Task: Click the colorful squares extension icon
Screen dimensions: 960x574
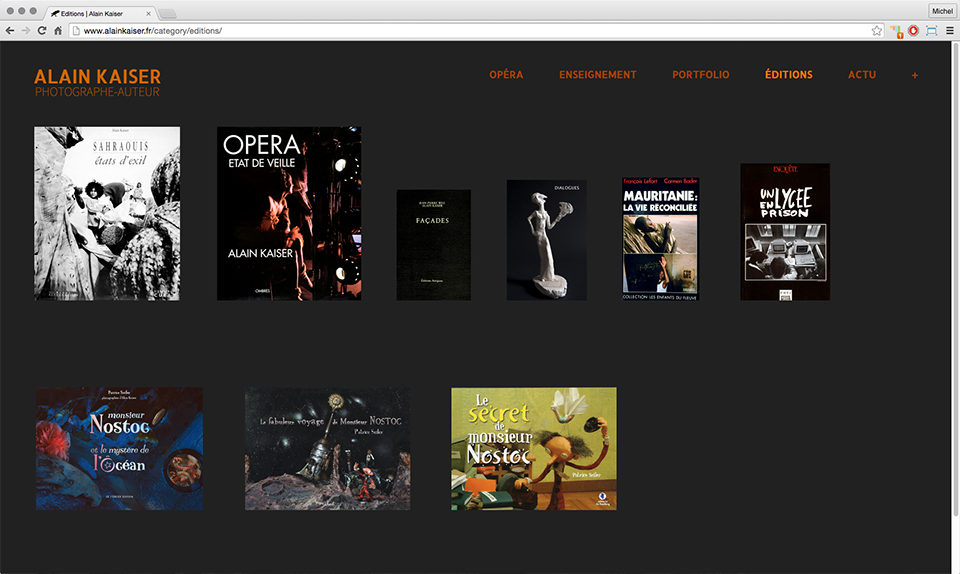Action: [x=896, y=31]
